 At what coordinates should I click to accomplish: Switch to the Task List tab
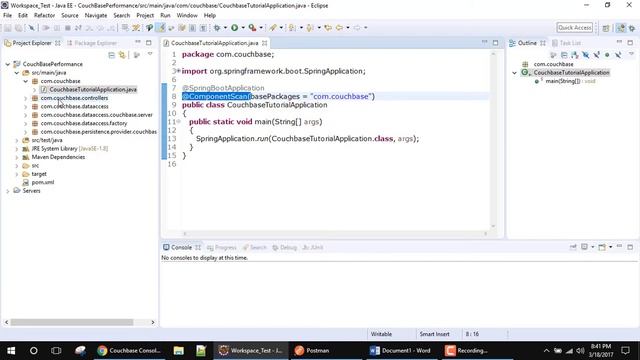click(567, 43)
